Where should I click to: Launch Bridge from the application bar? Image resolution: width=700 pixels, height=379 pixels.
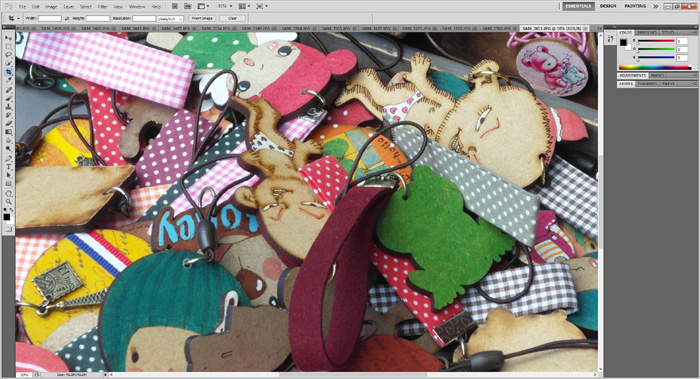pyautogui.click(x=175, y=6)
